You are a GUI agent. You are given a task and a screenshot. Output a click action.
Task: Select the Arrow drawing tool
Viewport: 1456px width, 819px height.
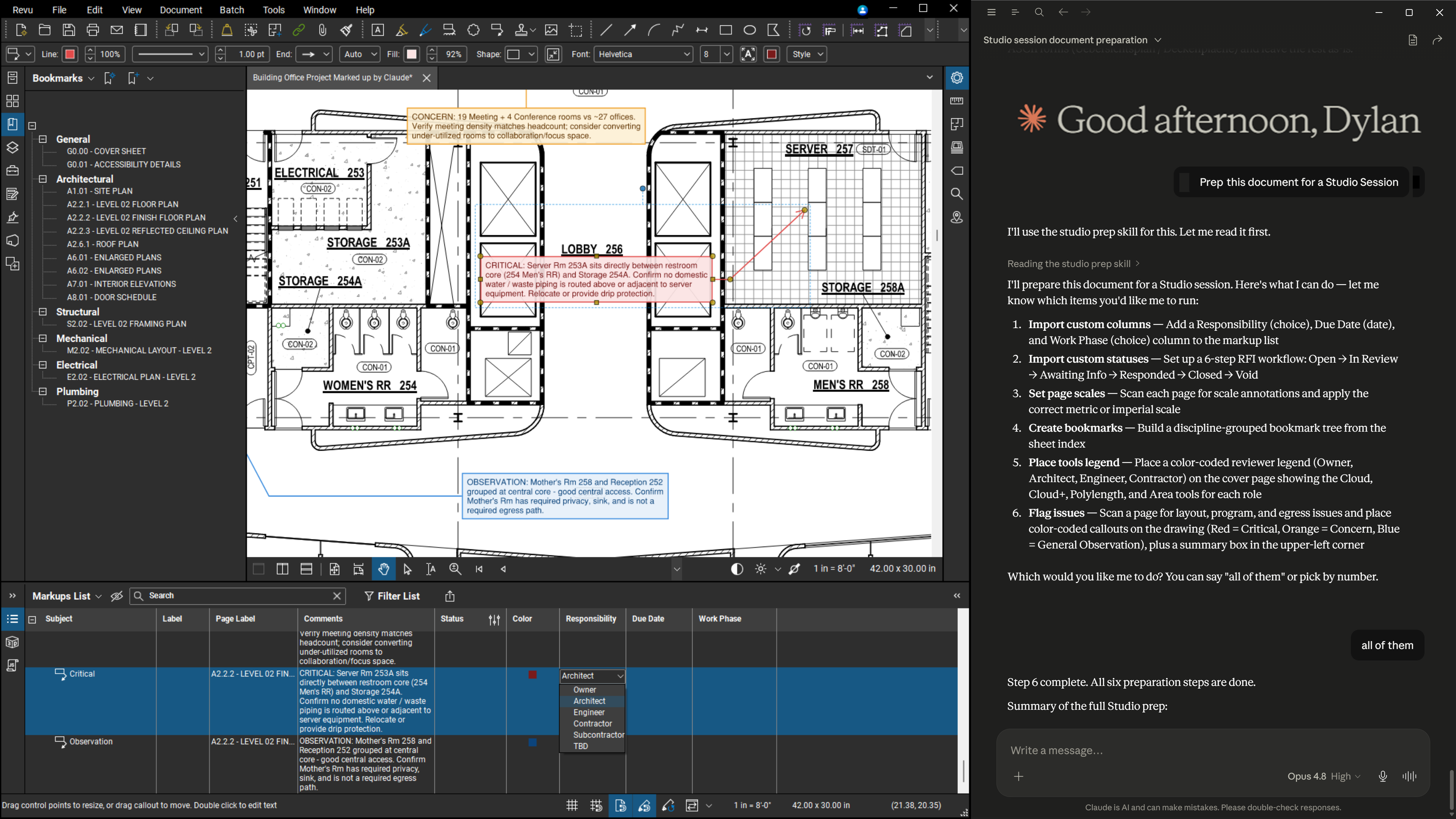(x=630, y=30)
